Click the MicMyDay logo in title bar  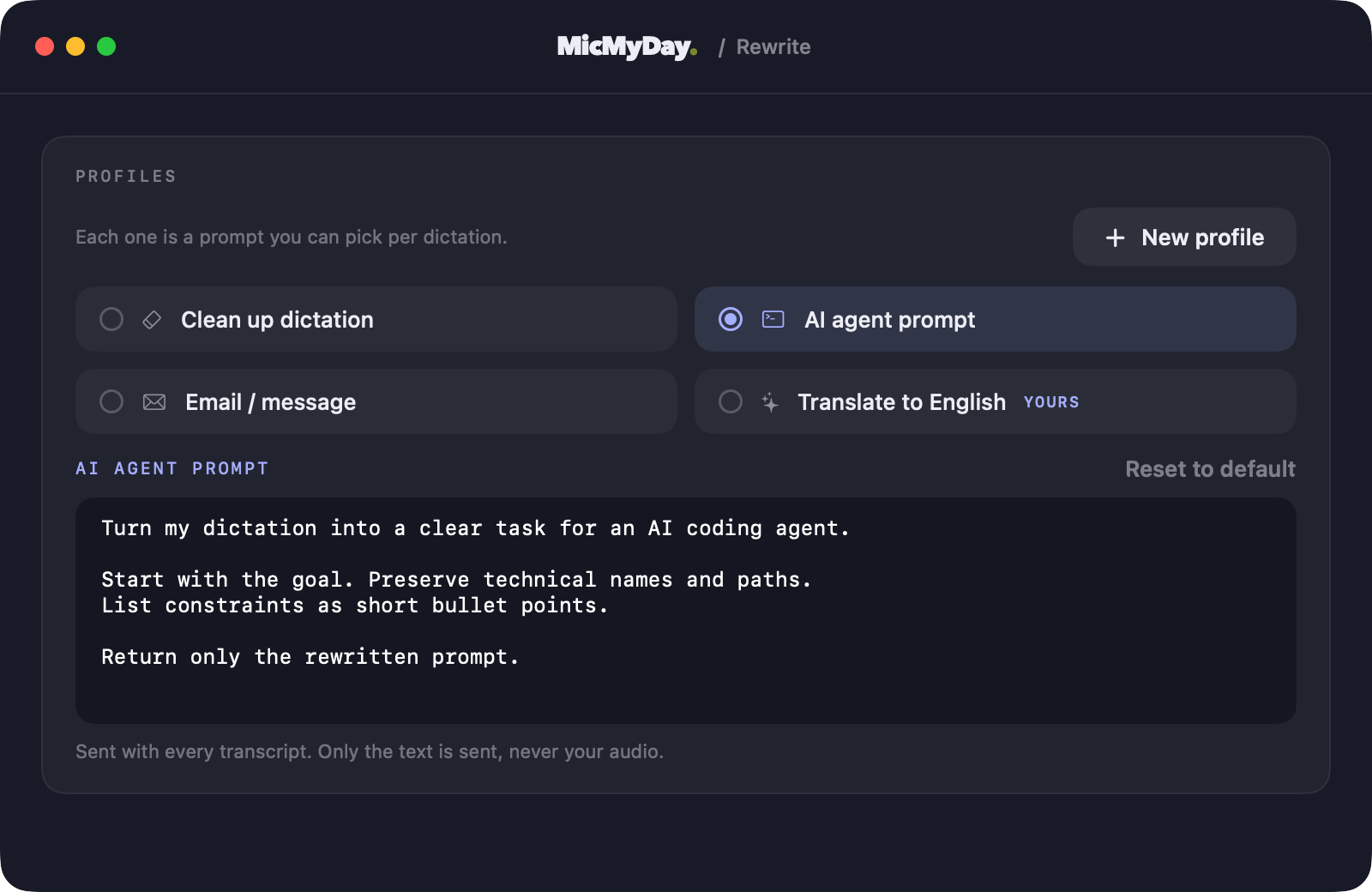627,46
